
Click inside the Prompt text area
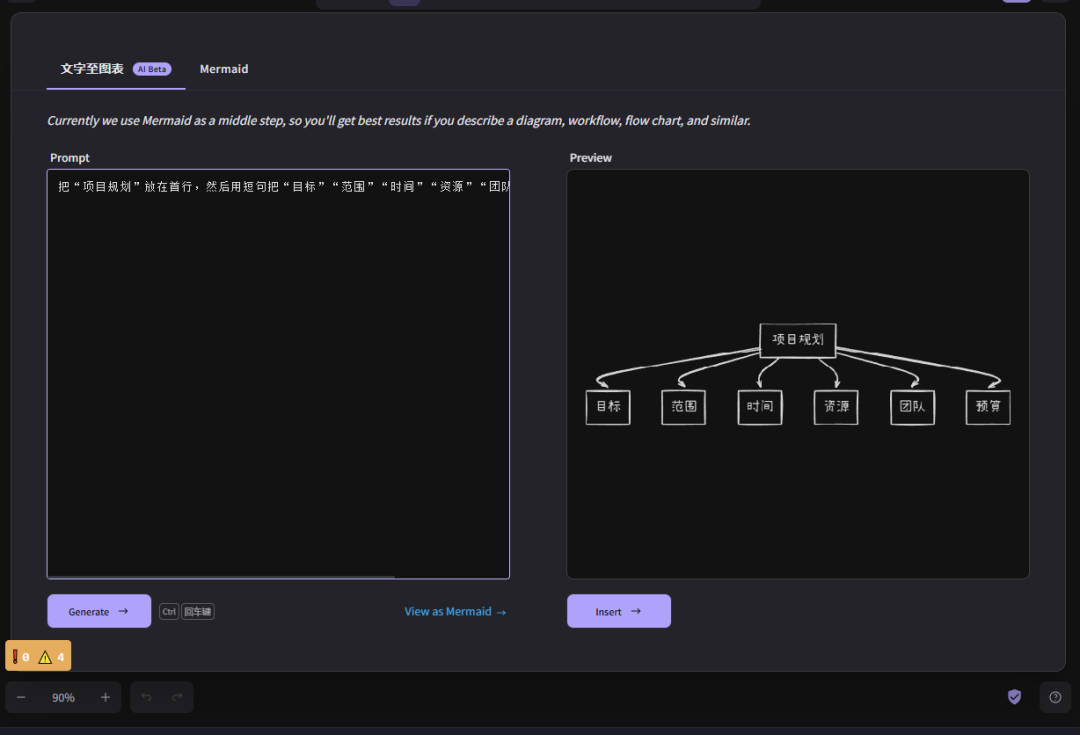tap(278, 374)
